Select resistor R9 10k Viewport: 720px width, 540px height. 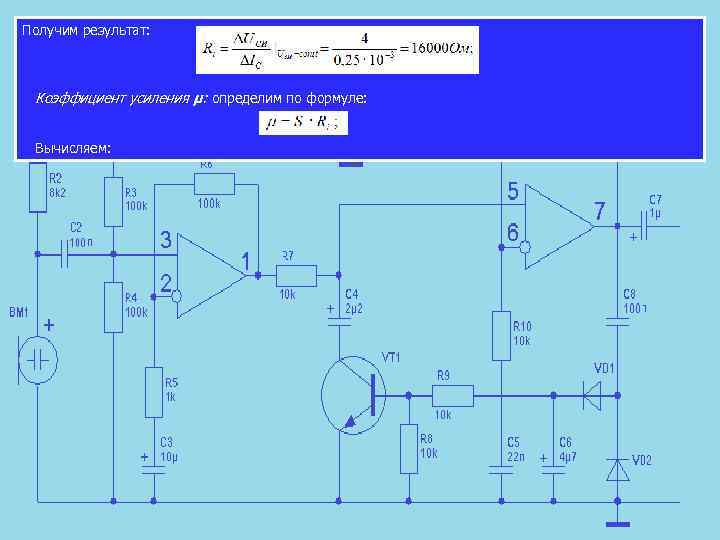click(x=453, y=396)
